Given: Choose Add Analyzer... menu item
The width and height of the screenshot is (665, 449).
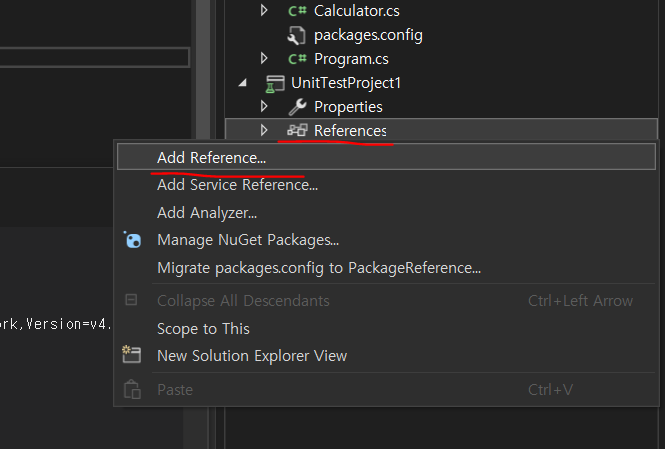Looking at the screenshot, I should click(207, 212).
